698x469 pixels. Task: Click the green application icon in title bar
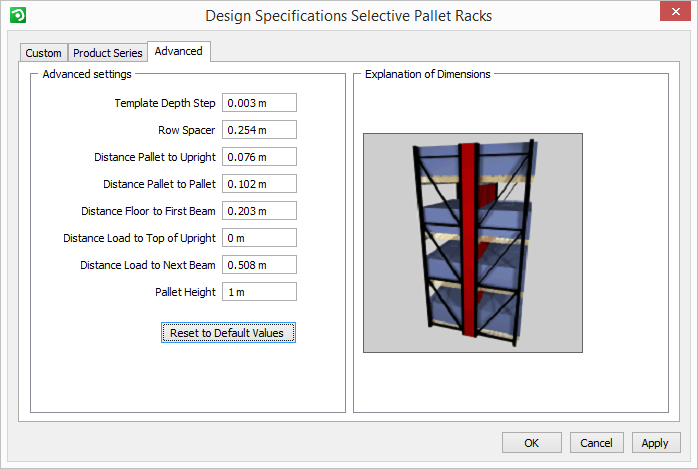[16, 16]
